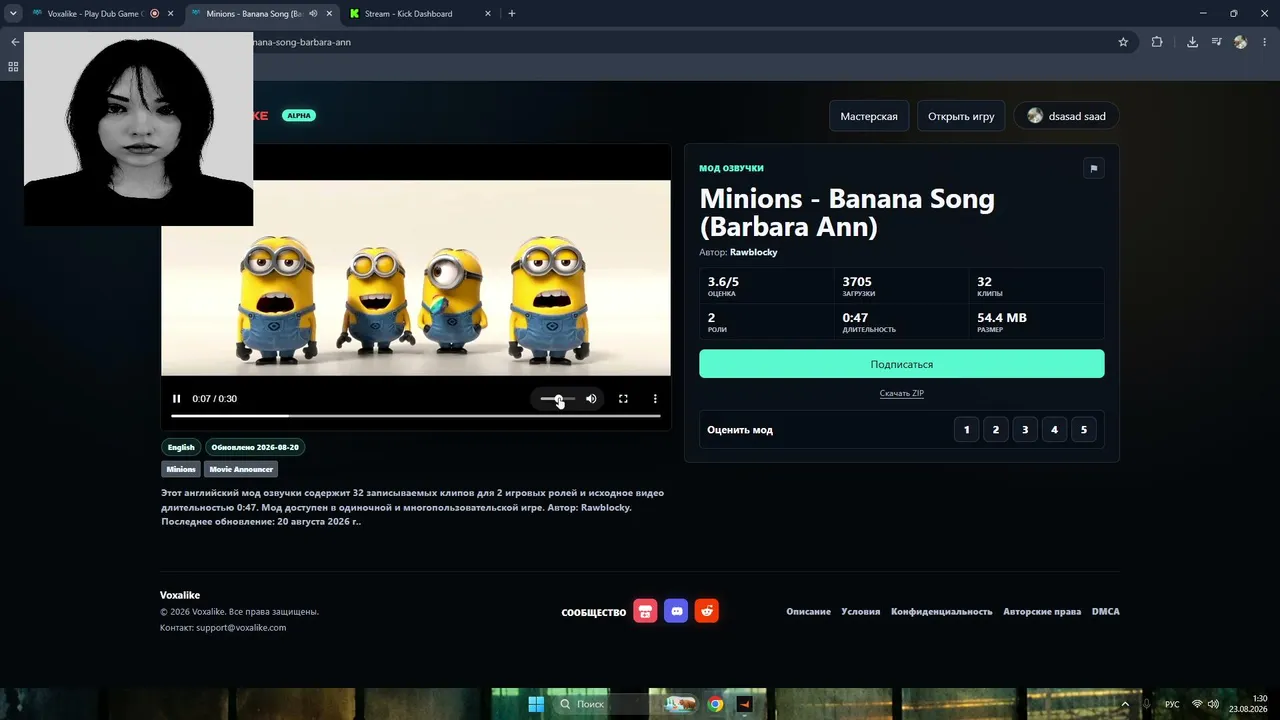Rate the mod 5 stars
The width and height of the screenshot is (1280, 720).
pyautogui.click(x=1084, y=430)
